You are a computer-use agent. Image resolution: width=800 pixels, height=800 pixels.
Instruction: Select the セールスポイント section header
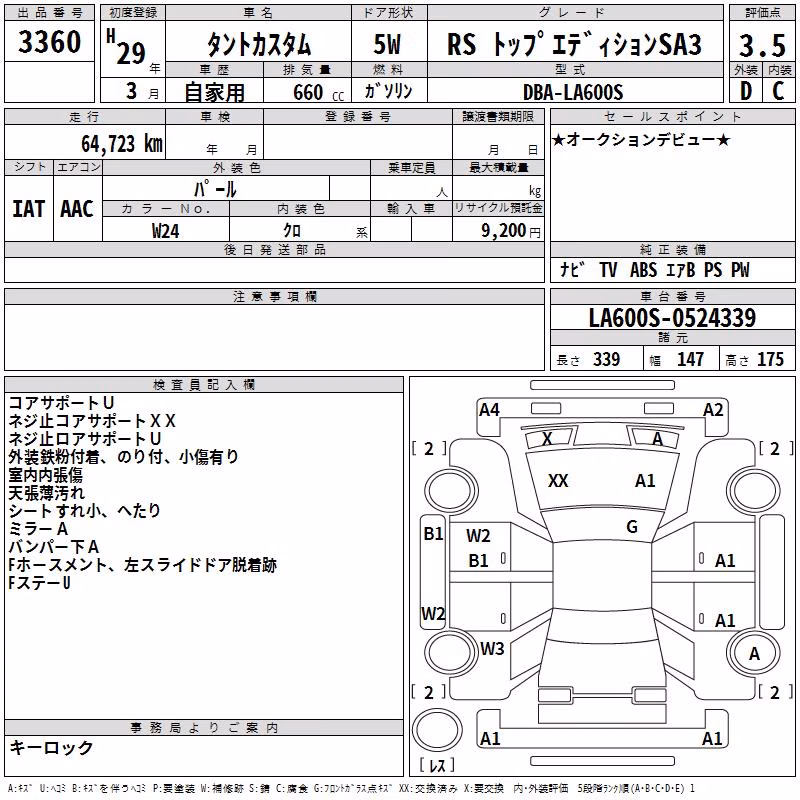(x=672, y=116)
